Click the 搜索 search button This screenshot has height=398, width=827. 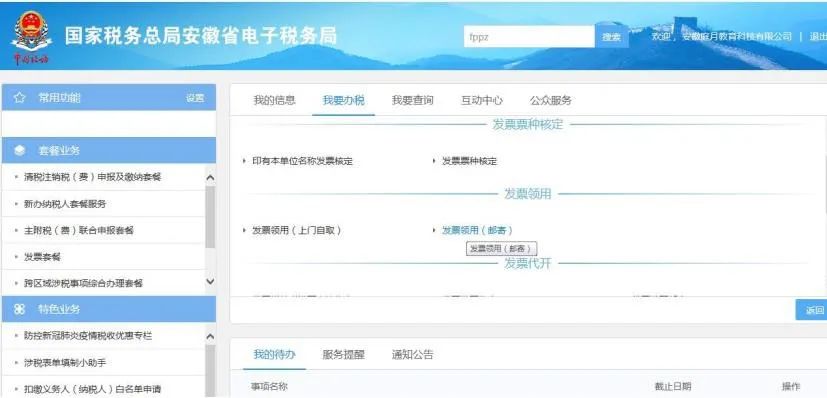611,37
